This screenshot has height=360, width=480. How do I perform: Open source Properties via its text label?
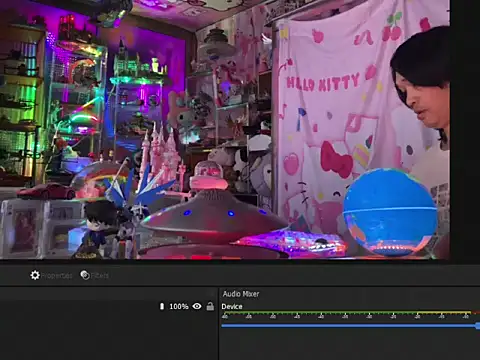pyautogui.click(x=56, y=276)
